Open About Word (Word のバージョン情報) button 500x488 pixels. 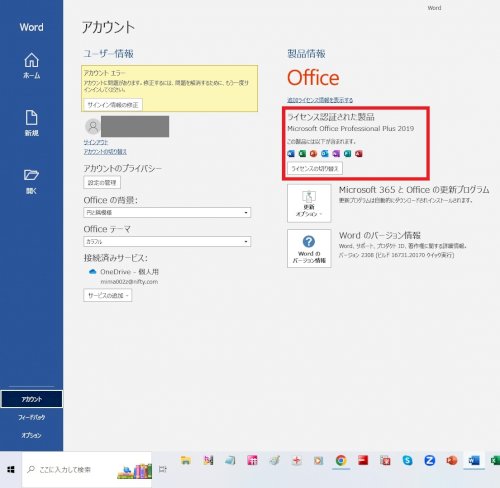(309, 249)
